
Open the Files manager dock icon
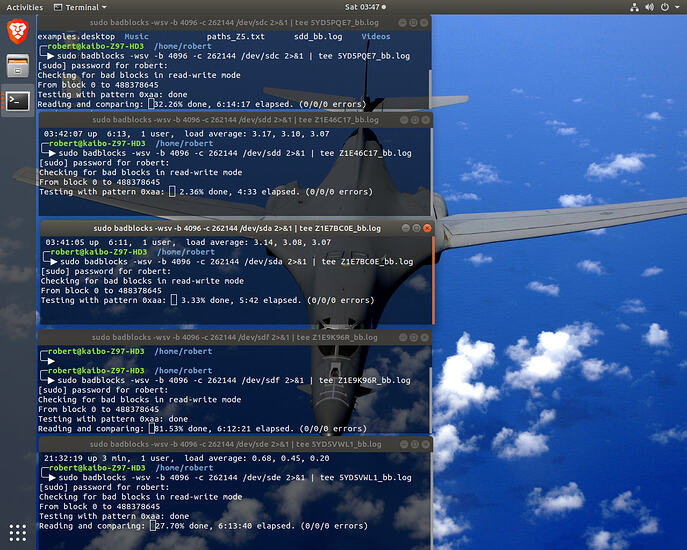[x=18, y=66]
